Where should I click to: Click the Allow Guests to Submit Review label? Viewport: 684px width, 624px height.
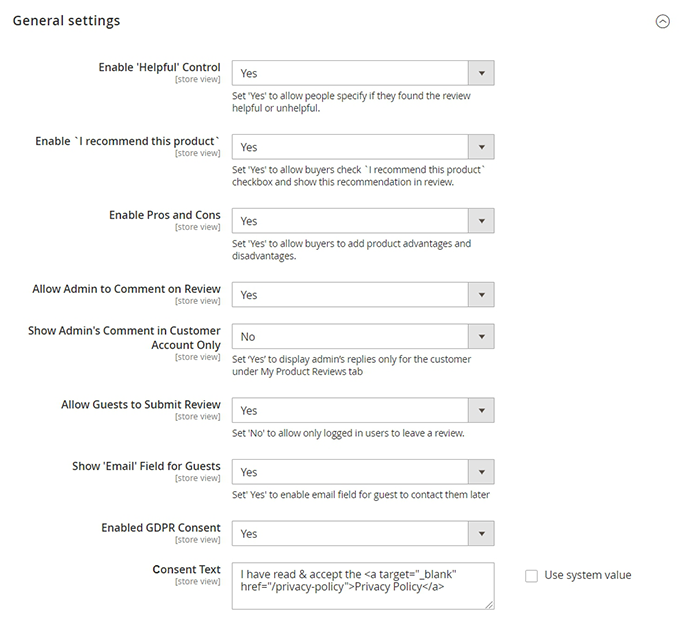pyautogui.click(x=141, y=404)
